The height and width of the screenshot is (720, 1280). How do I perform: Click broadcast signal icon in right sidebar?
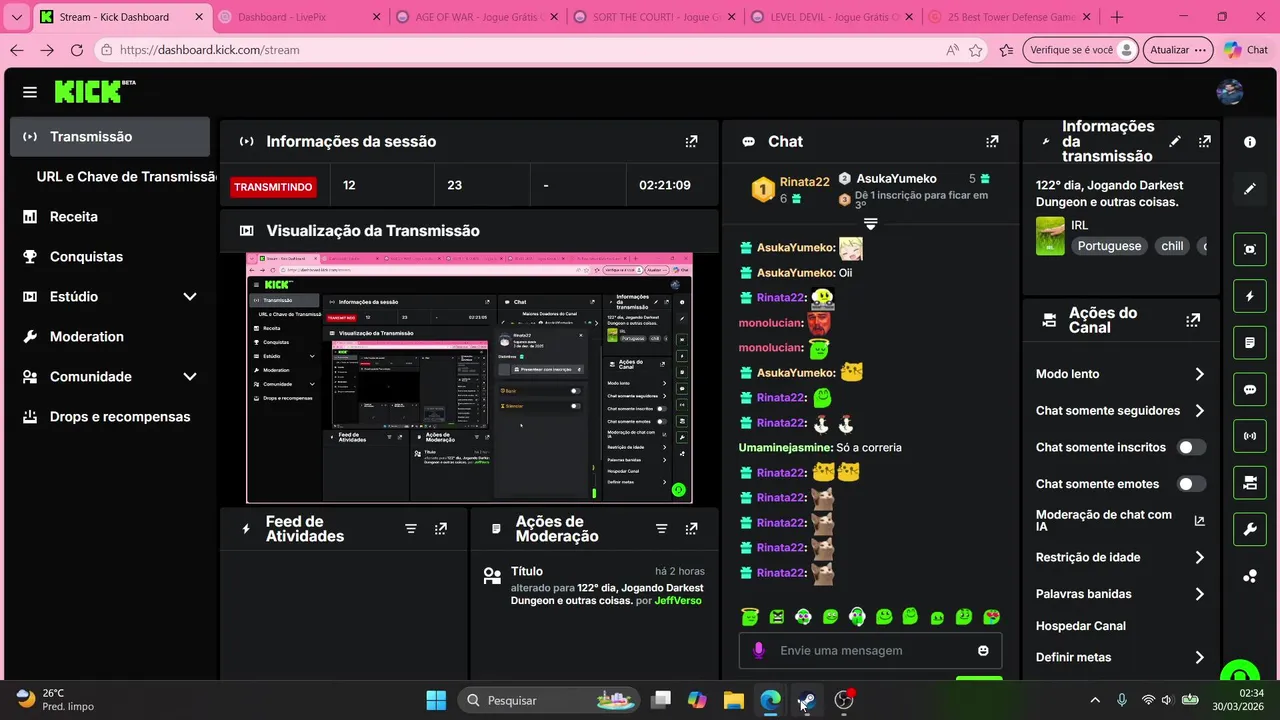(x=1250, y=436)
